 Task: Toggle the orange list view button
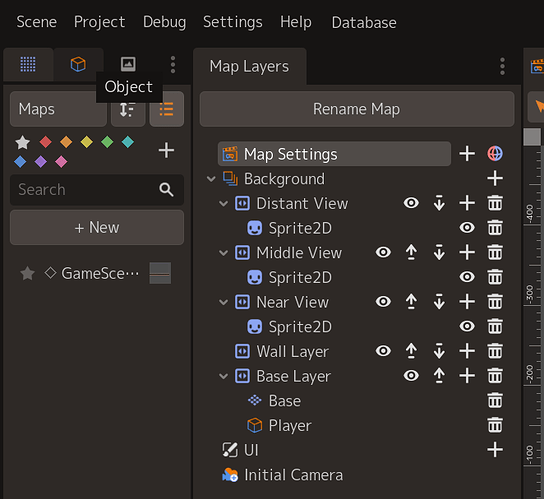point(167,109)
